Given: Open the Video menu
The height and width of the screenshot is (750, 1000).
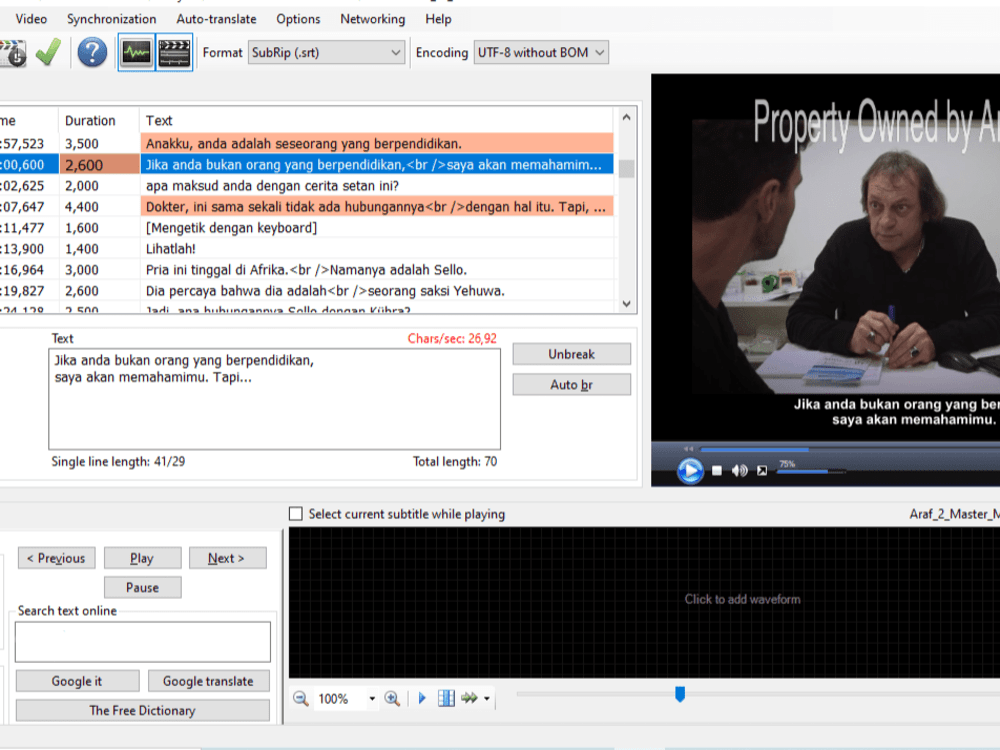Looking at the screenshot, I should 31,19.
